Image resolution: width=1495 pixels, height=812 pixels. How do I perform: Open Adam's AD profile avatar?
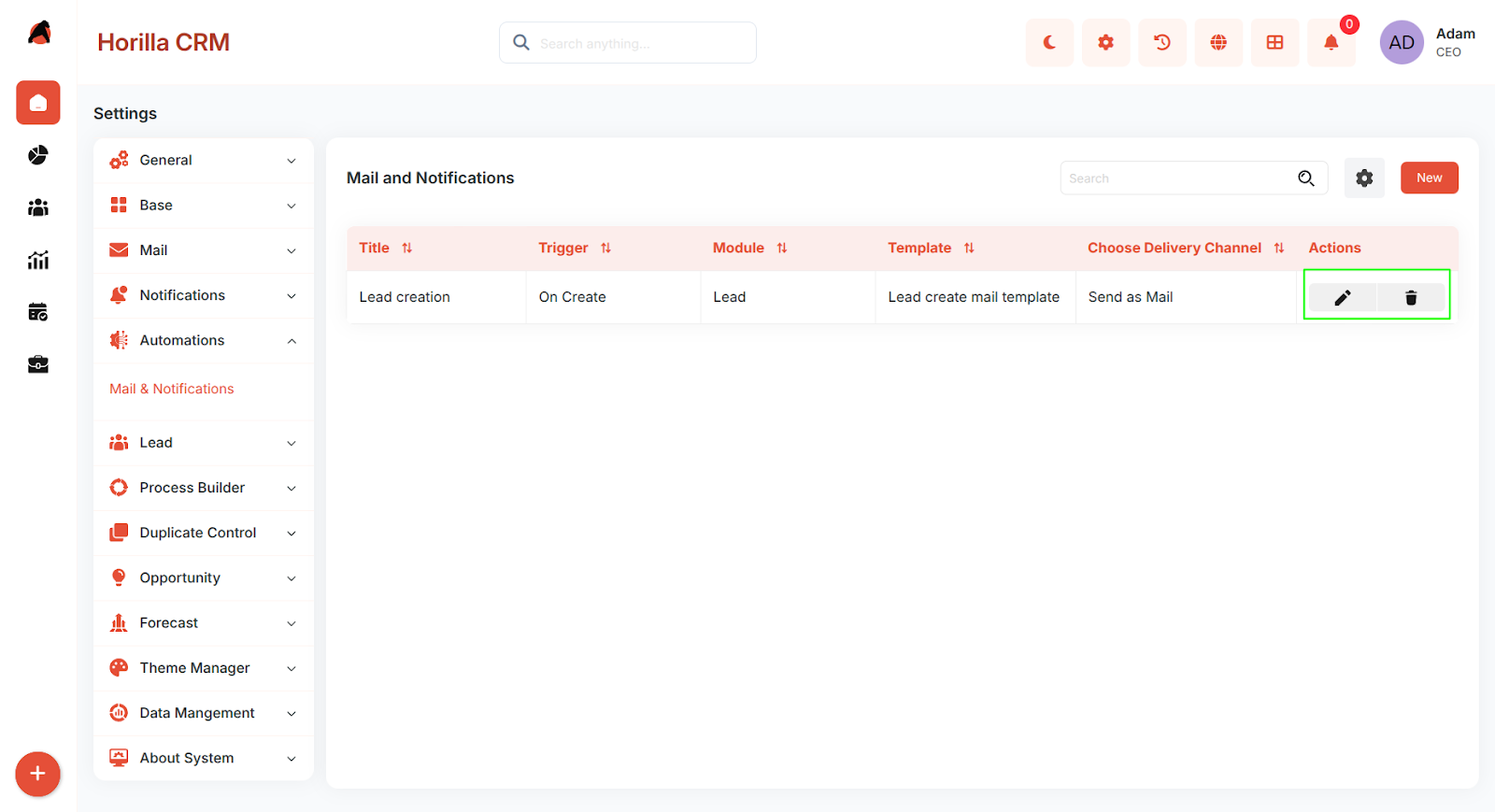pos(1402,42)
